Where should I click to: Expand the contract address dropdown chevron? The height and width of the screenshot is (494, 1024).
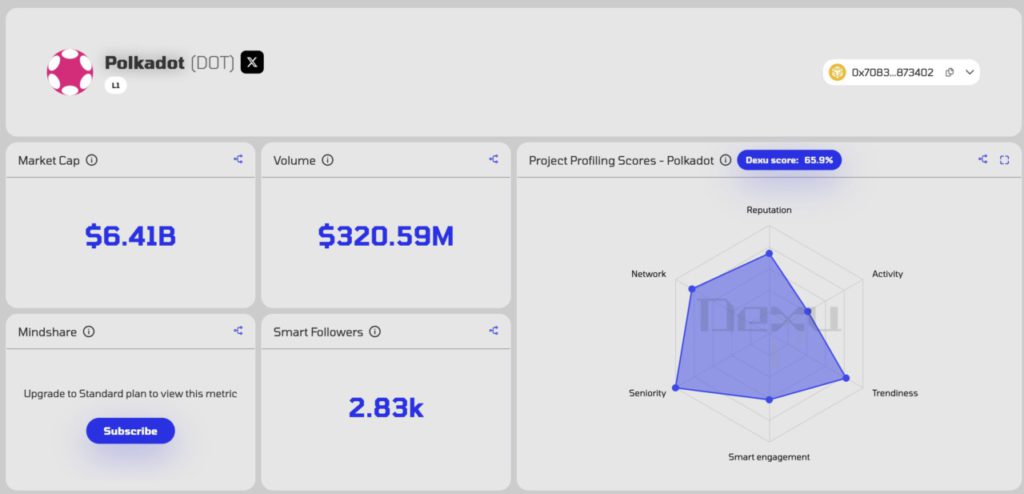coord(970,73)
